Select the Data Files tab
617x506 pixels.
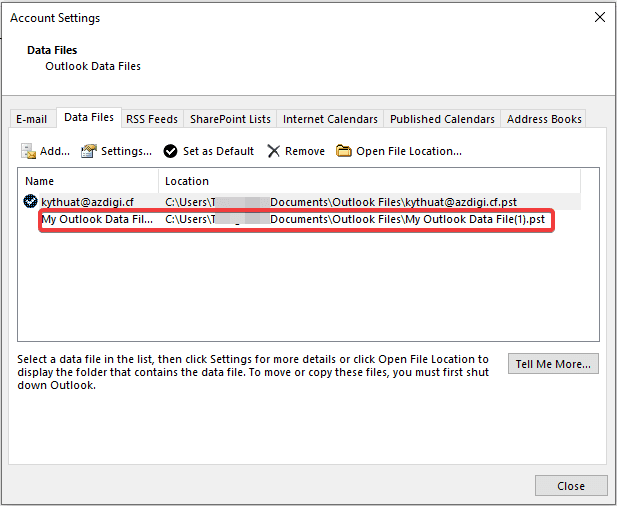(x=89, y=118)
